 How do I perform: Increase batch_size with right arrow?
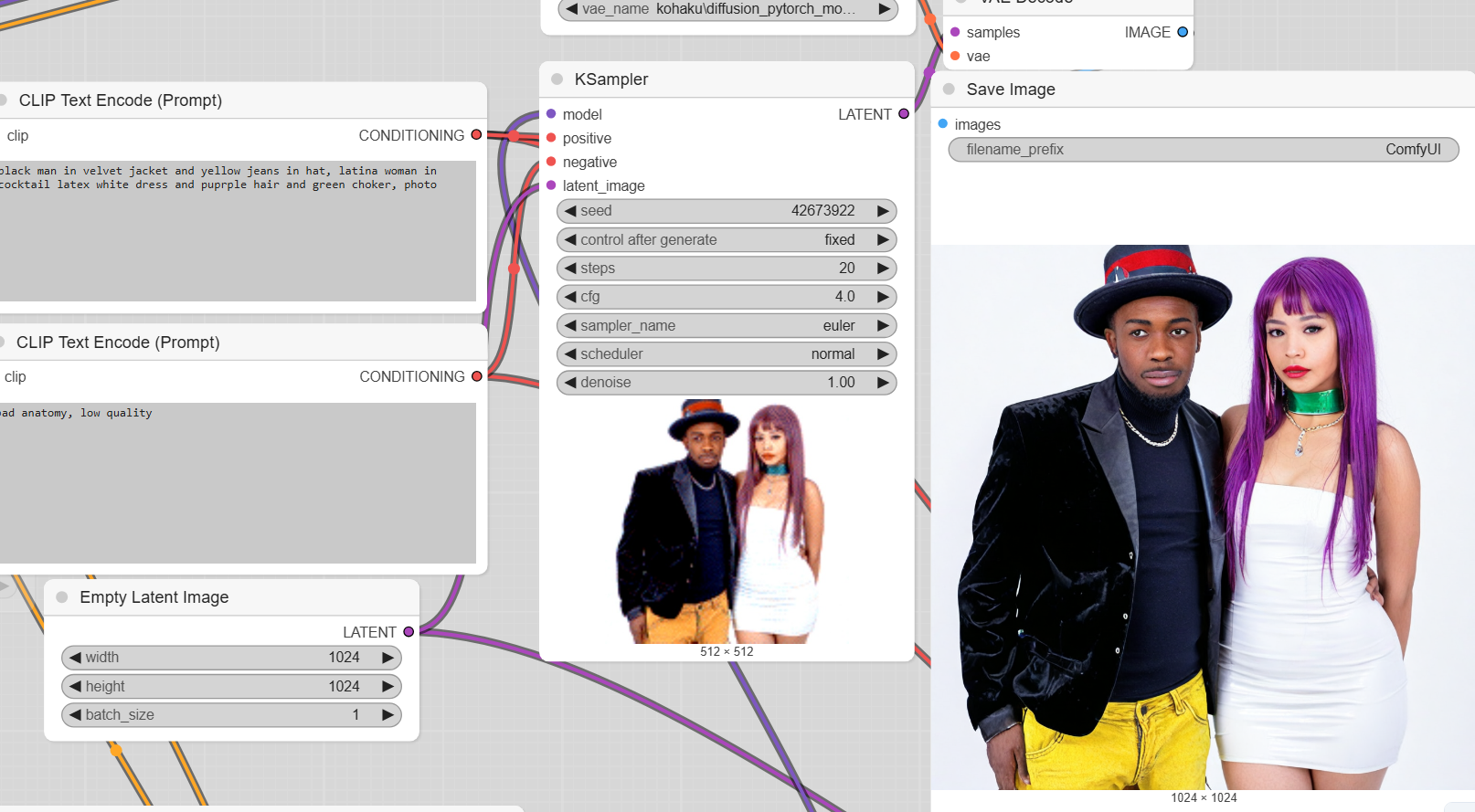pos(387,715)
